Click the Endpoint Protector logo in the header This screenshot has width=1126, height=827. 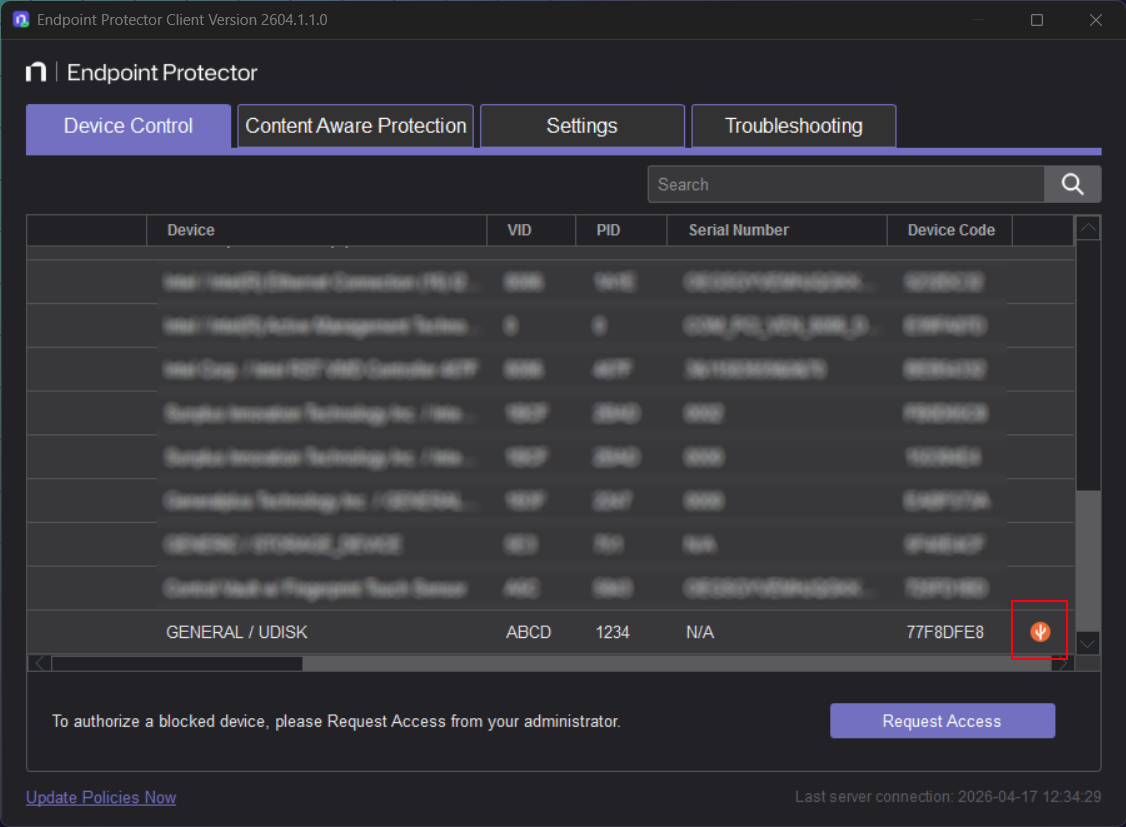coord(143,72)
